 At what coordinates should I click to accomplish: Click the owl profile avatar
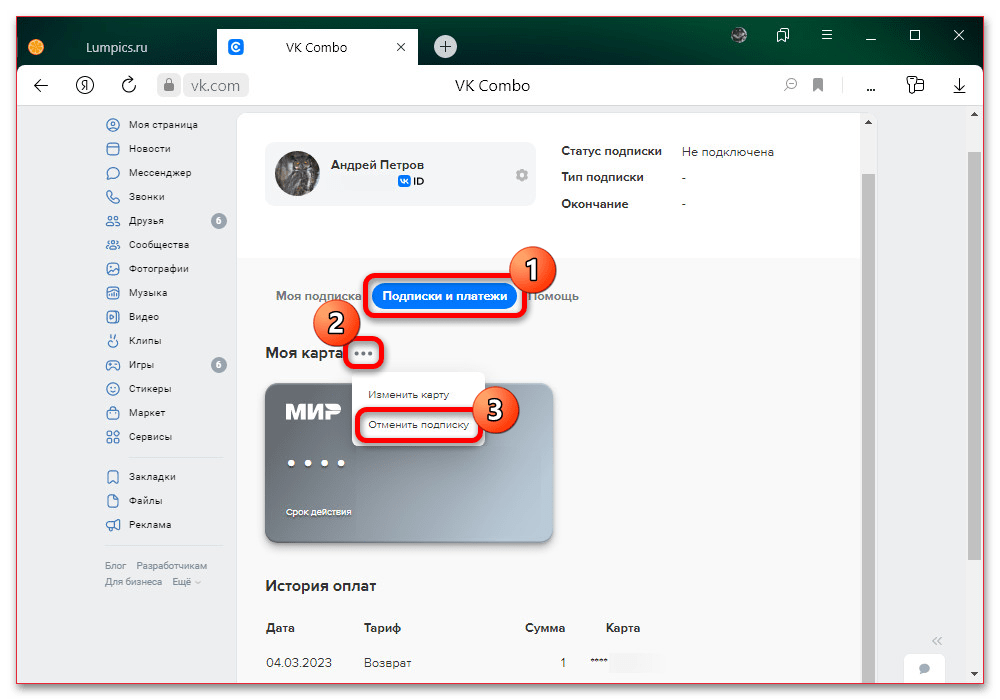[297, 173]
